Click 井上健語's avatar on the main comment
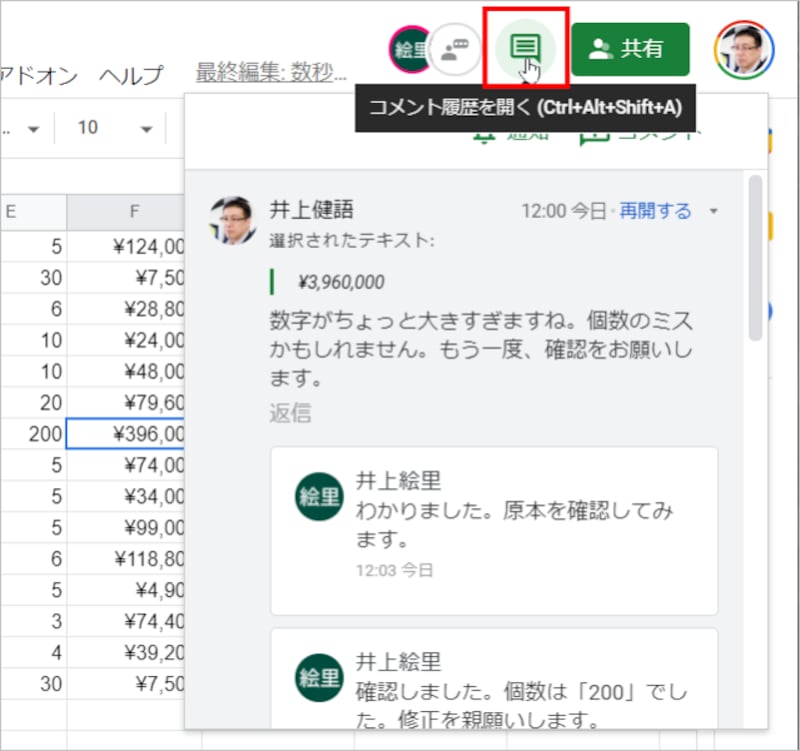The width and height of the screenshot is (800, 751). [x=231, y=213]
